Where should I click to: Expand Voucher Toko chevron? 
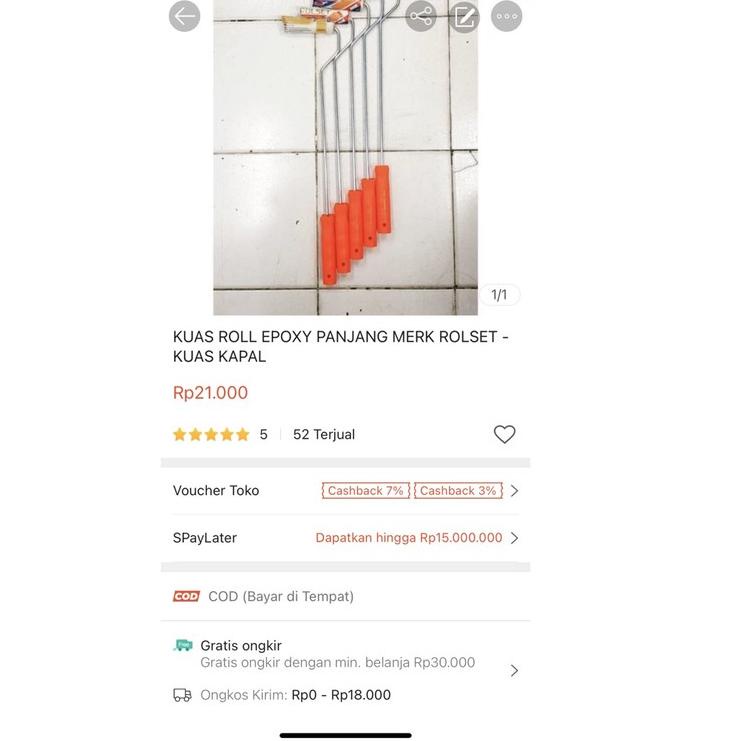tap(515, 491)
